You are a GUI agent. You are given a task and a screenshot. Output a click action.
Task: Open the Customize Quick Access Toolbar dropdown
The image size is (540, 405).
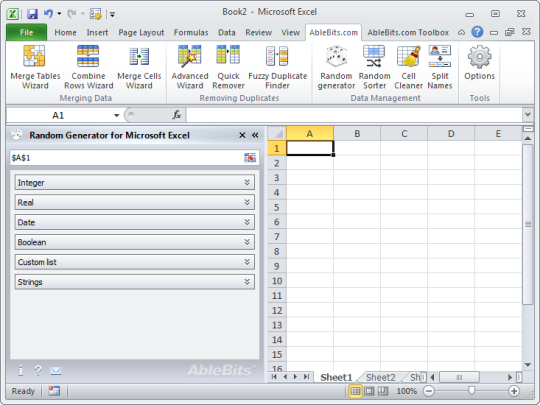[112, 14]
